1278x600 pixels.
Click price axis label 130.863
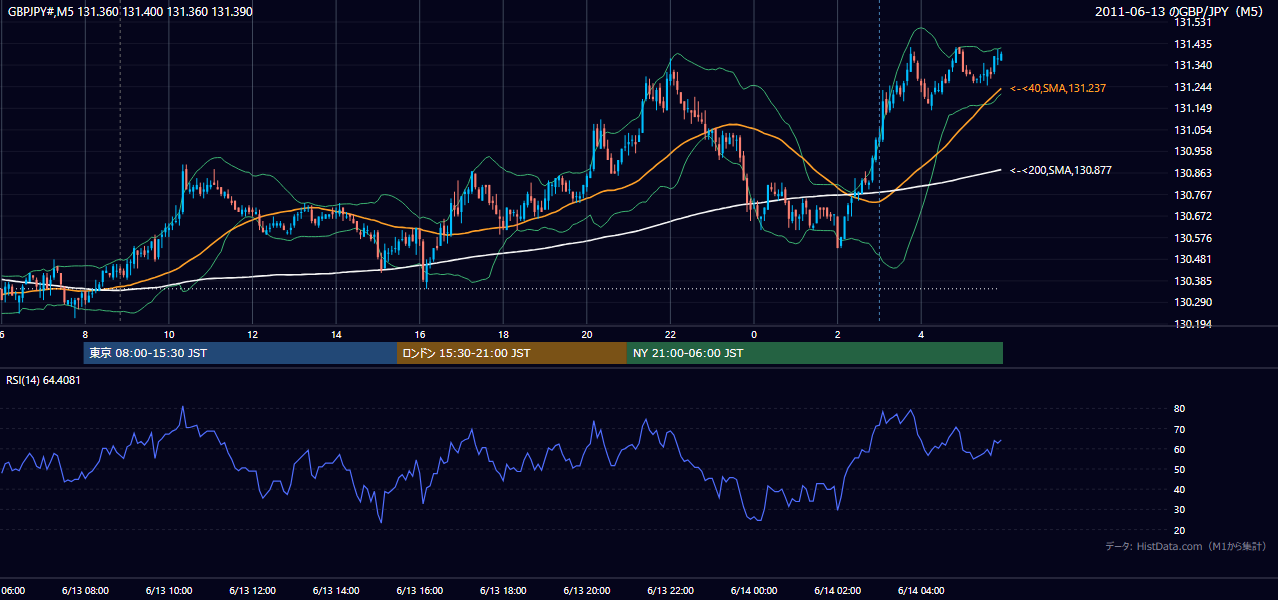coord(1192,173)
